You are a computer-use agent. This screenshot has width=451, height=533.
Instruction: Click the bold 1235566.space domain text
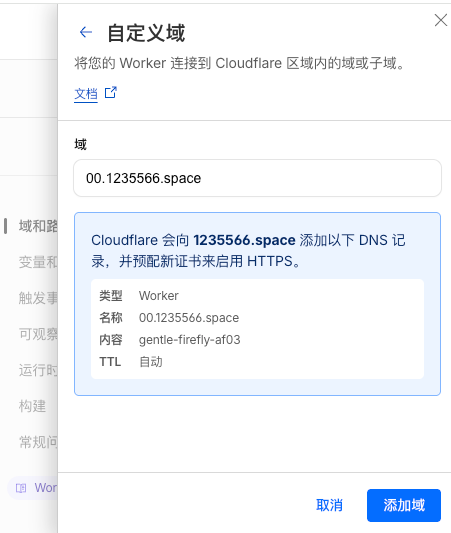[244, 240]
